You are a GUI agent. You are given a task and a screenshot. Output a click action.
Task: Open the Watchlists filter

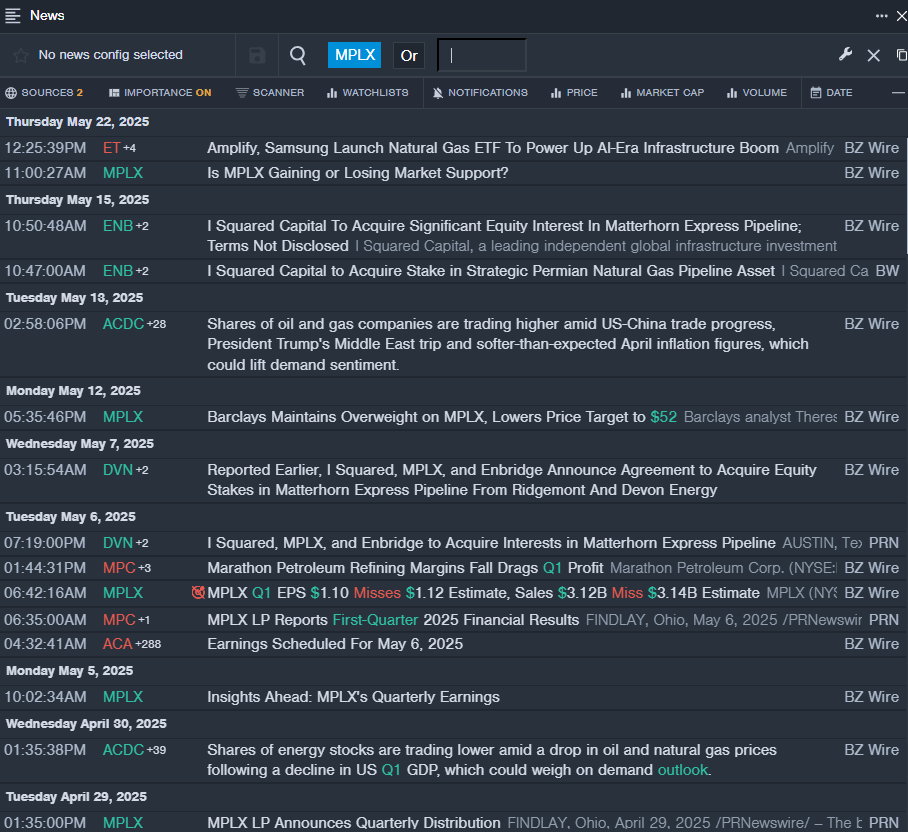[368, 93]
